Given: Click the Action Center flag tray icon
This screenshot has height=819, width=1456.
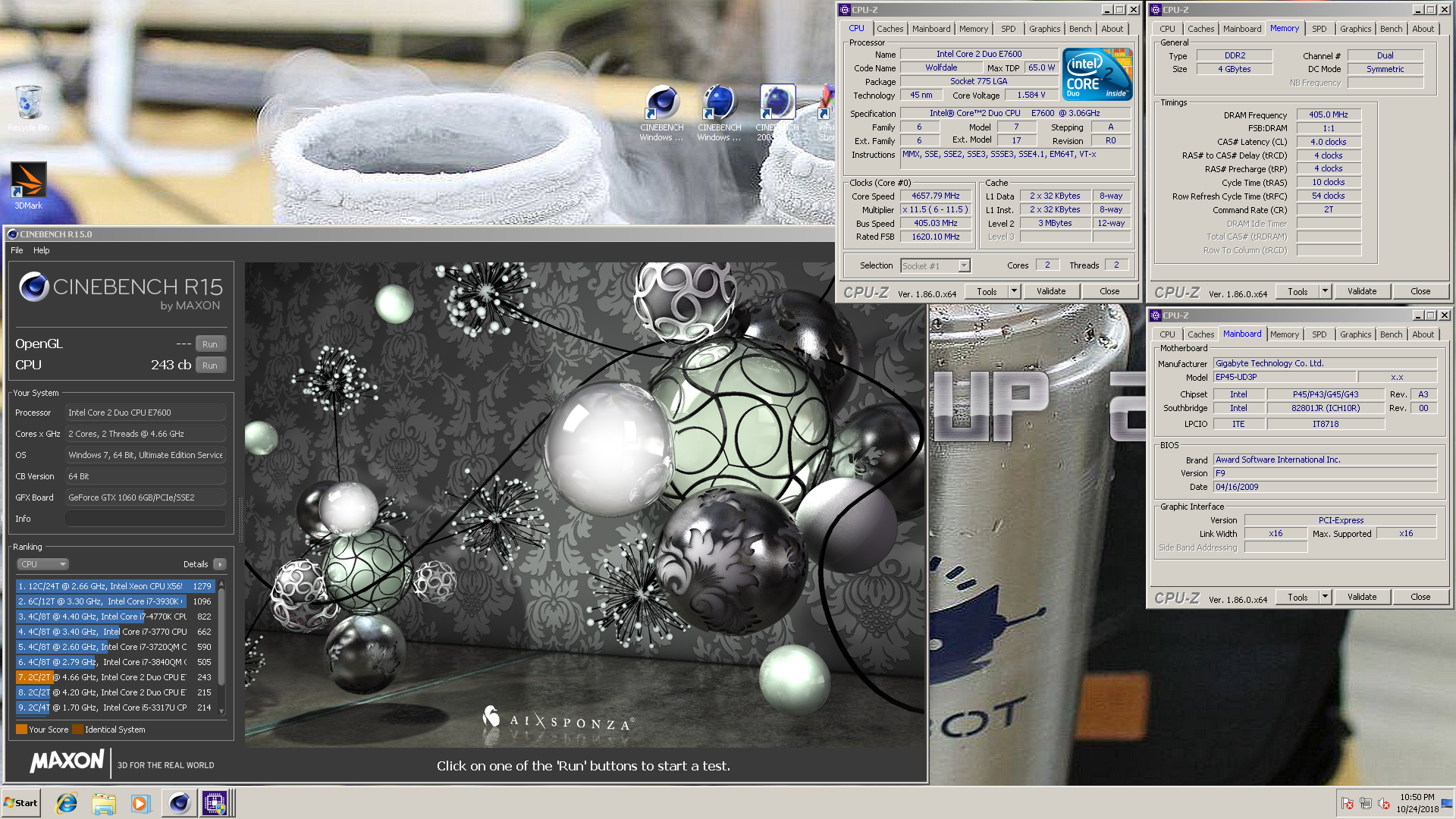Looking at the screenshot, I should coord(1347,803).
